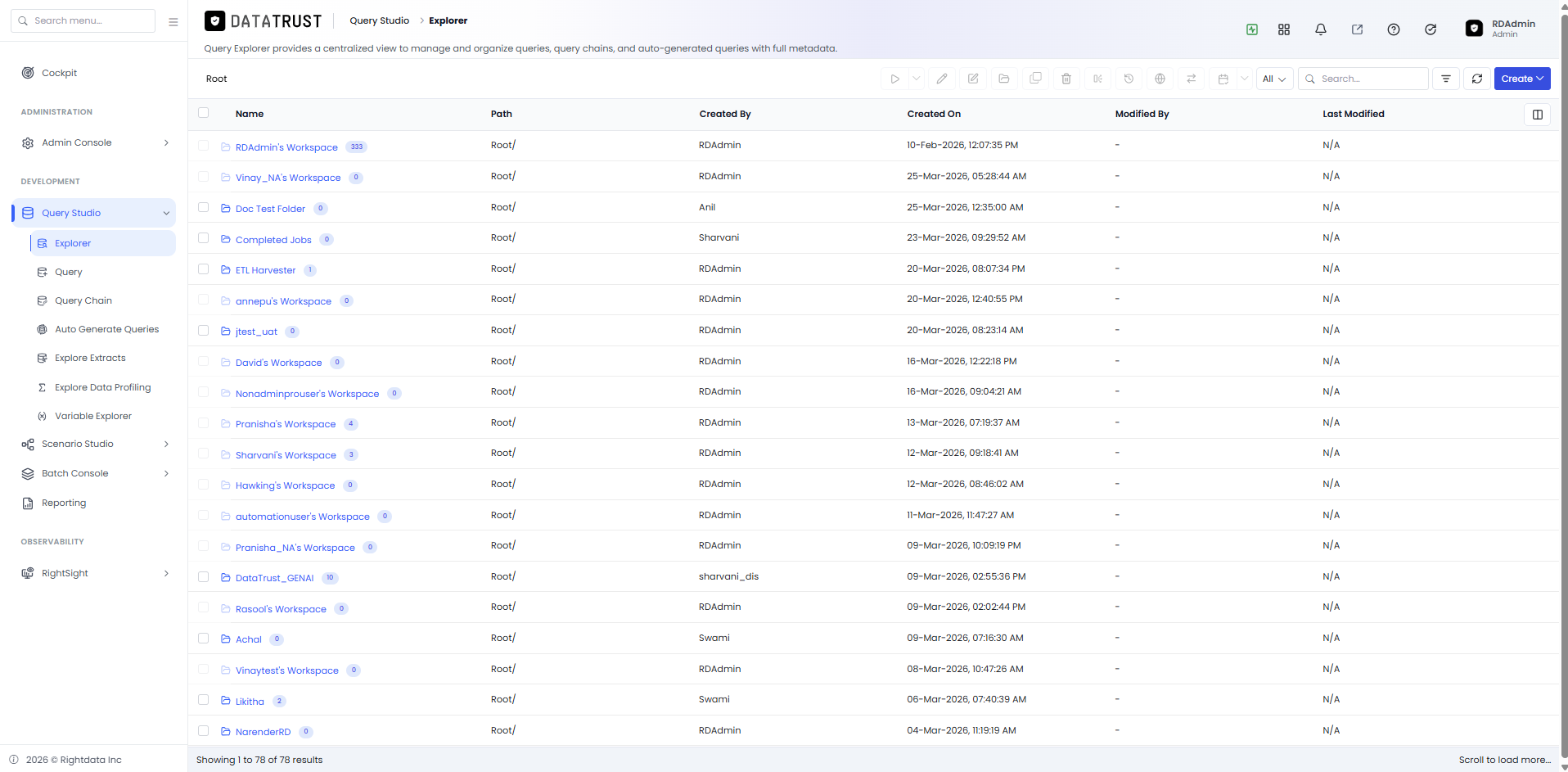The height and width of the screenshot is (772, 1568).
Task: Open the All filter dropdown
Action: point(1274,79)
